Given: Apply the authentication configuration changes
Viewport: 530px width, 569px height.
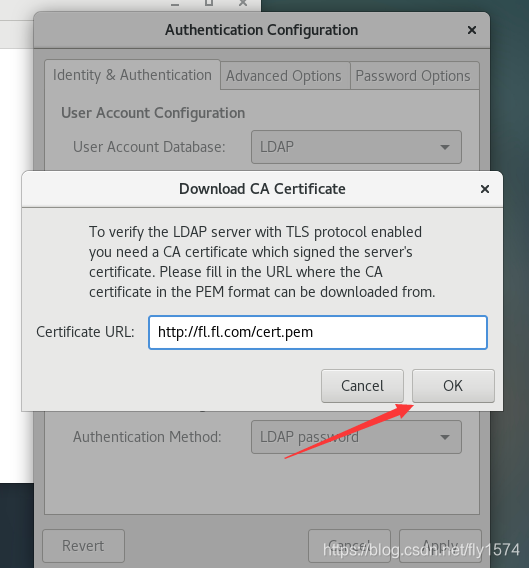Looking at the screenshot, I should click(x=440, y=546).
